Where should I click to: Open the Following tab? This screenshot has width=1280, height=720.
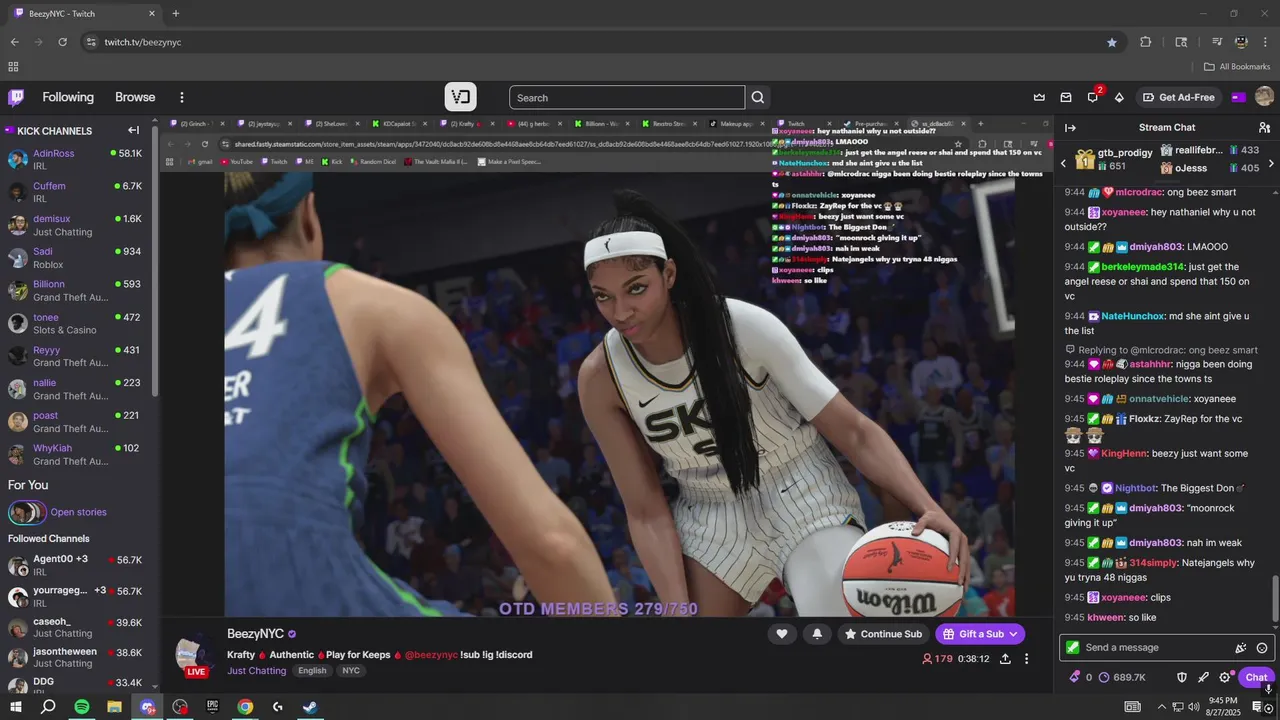point(68,97)
